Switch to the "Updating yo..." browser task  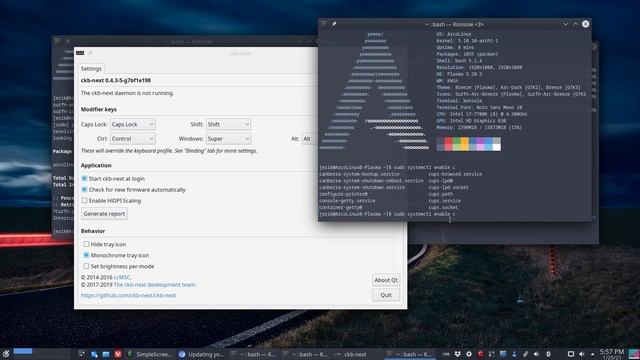[x=201, y=354]
